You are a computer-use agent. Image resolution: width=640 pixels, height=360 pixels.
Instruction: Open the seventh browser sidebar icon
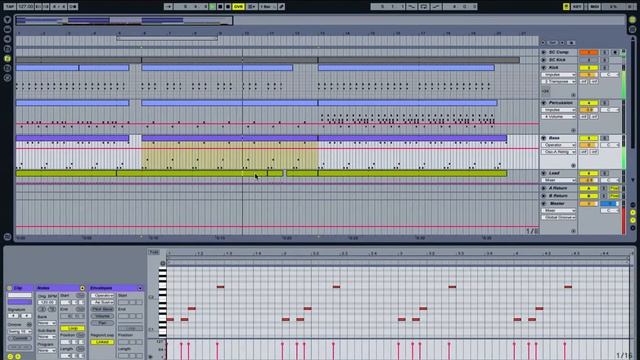[7, 78]
